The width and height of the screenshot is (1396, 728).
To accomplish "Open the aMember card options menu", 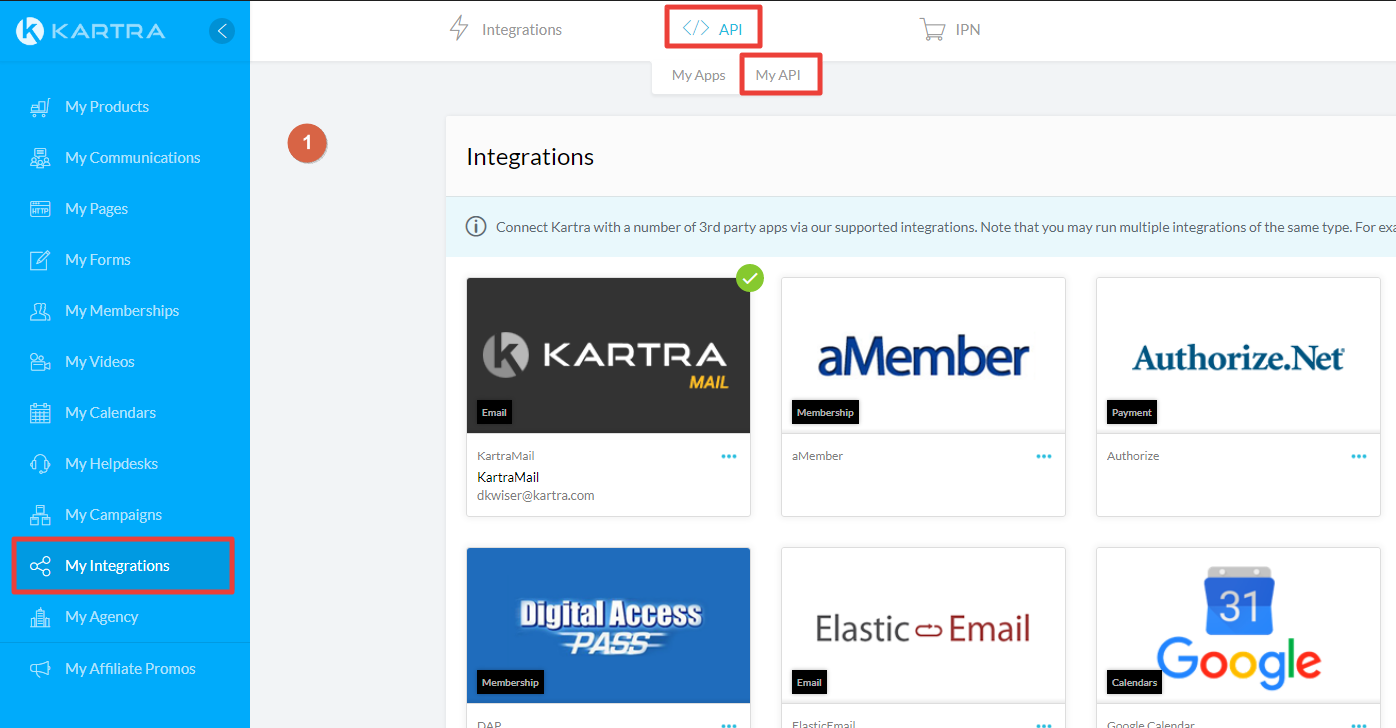I will click(x=1044, y=456).
